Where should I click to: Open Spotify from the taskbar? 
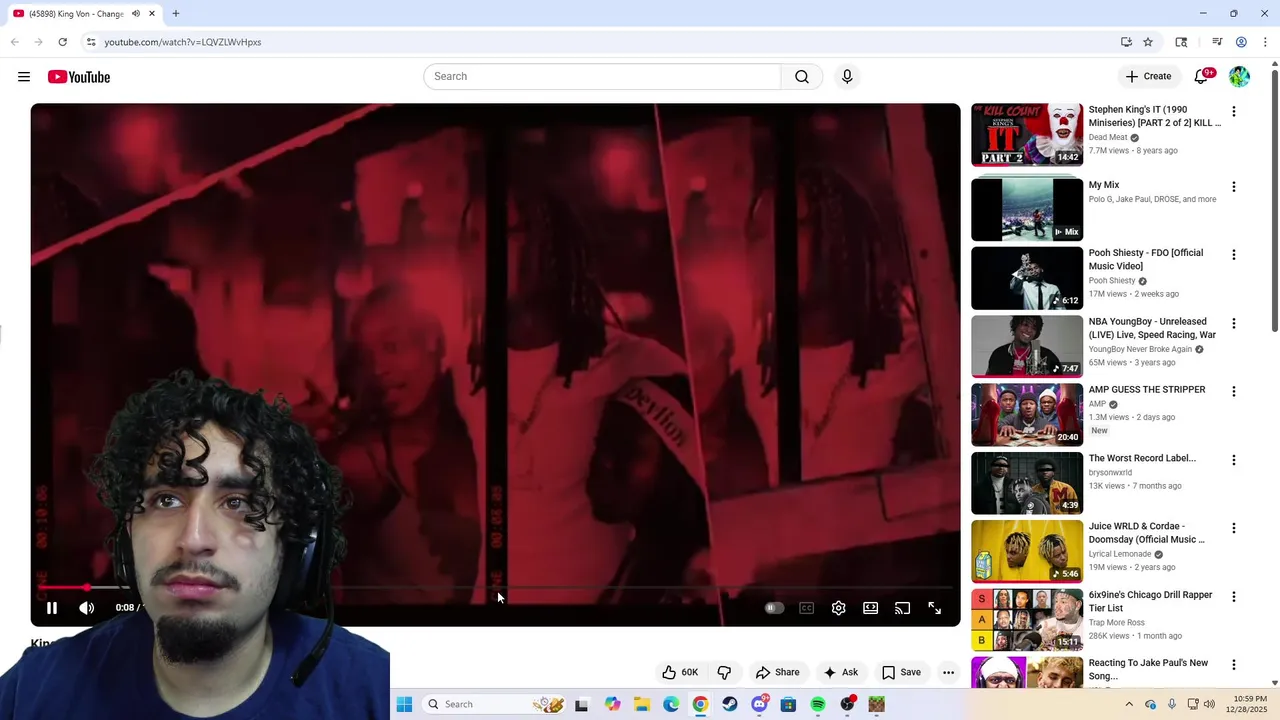[x=818, y=704]
